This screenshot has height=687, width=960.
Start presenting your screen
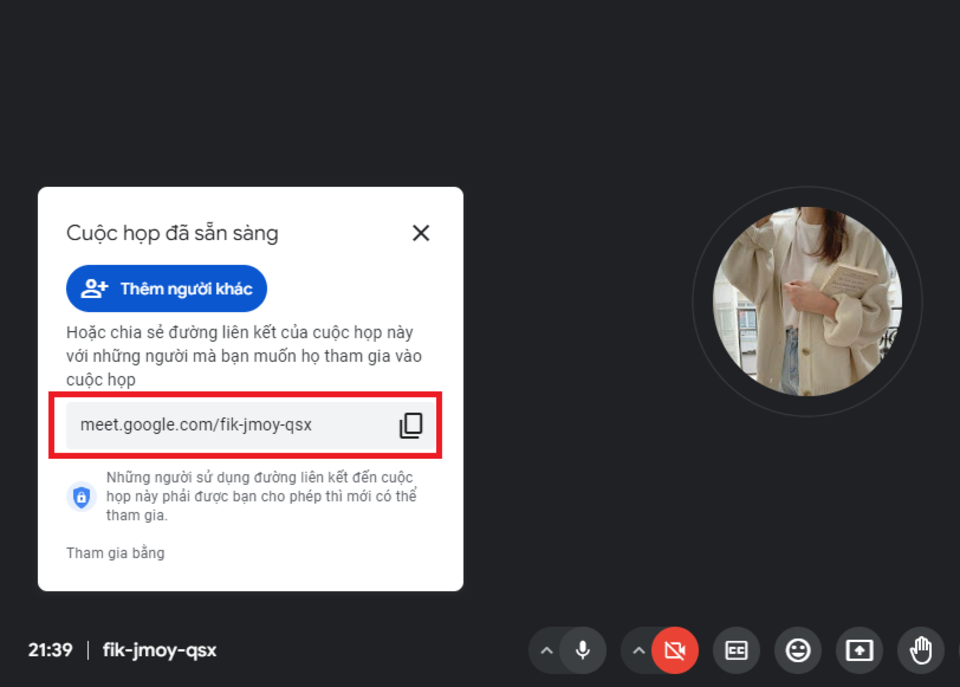point(859,651)
